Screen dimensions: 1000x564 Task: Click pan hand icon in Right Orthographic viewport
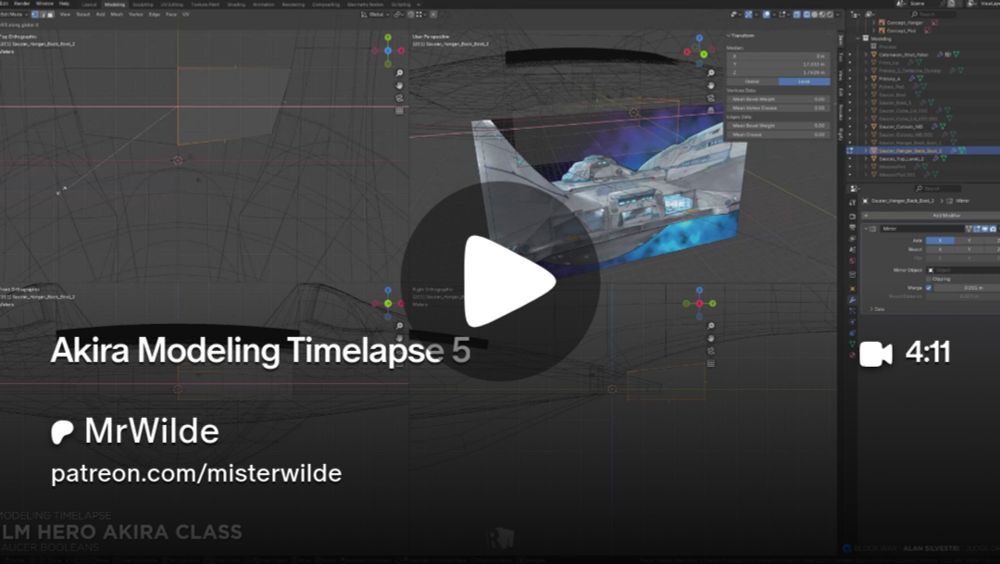pyautogui.click(x=711, y=338)
